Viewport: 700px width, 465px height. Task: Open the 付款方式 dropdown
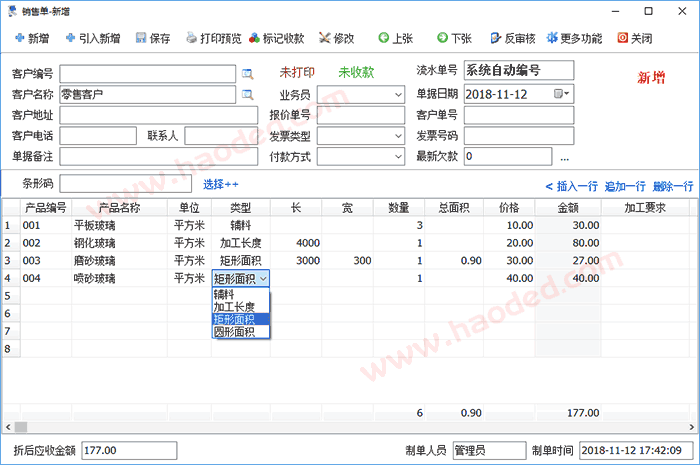click(398, 157)
